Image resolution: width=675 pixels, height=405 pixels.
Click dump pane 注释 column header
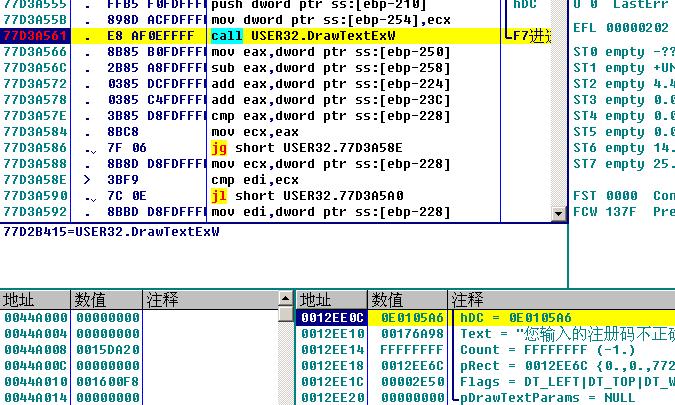pos(211,299)
